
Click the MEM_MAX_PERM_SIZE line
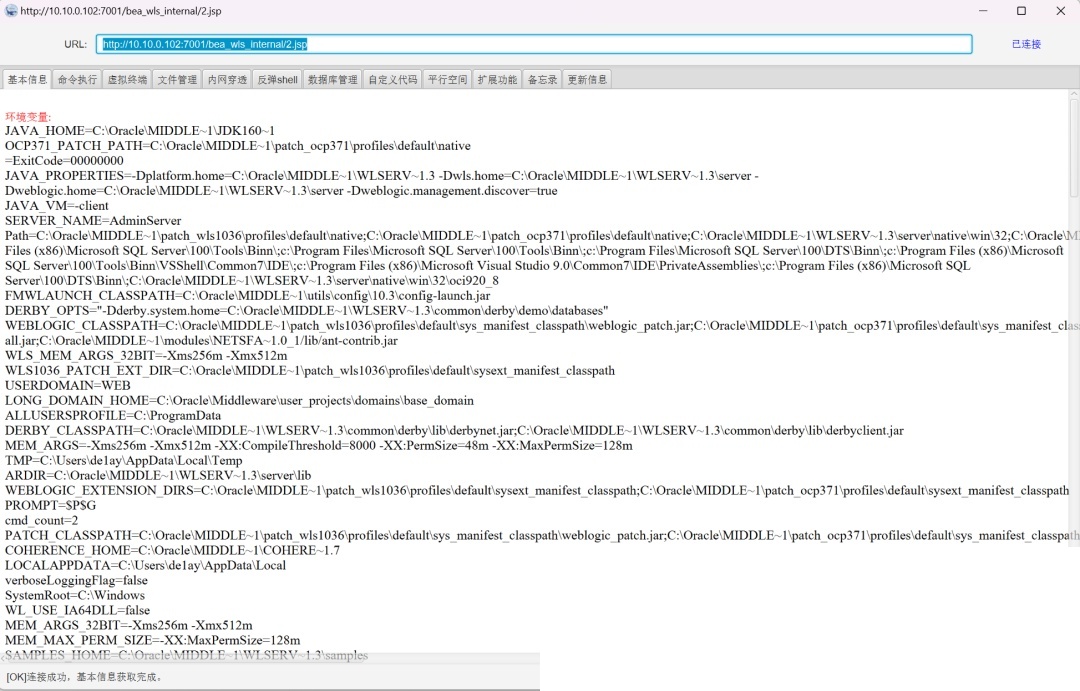point(152,641)
